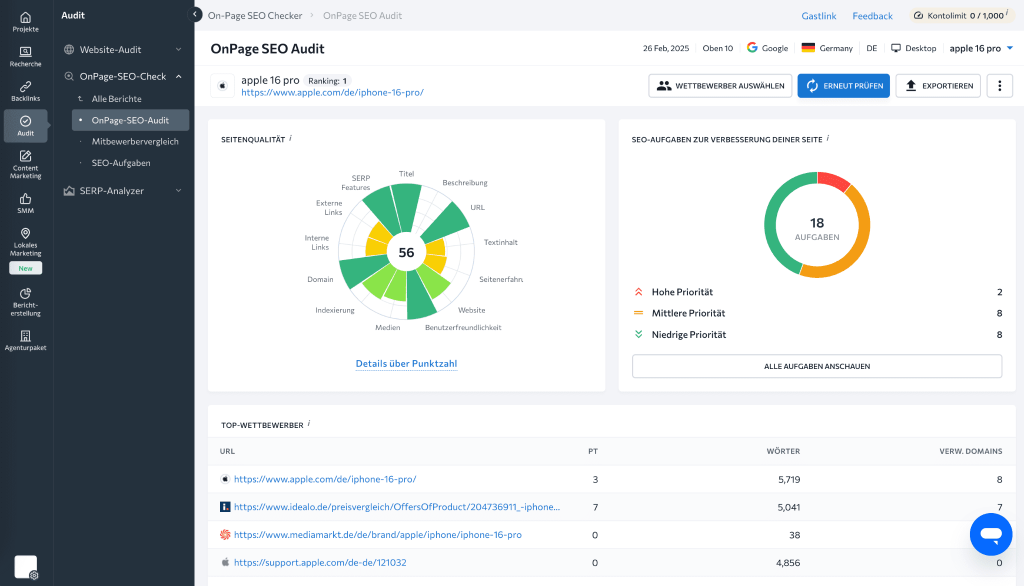Screen dimensions: 1024x586
Task: Click Erneut Prüfen button
Action: tap(843, 86)
